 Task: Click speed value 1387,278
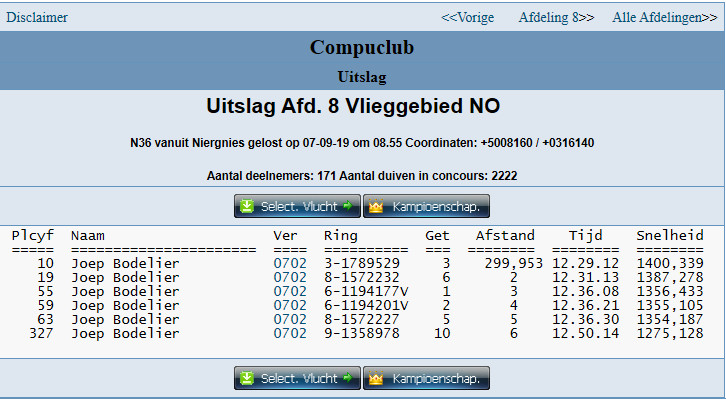(670, 277)
